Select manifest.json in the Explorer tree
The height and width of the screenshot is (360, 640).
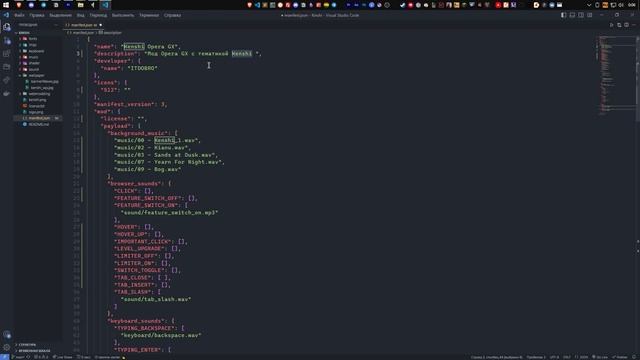pyautogui.click(x=39, y=118)
